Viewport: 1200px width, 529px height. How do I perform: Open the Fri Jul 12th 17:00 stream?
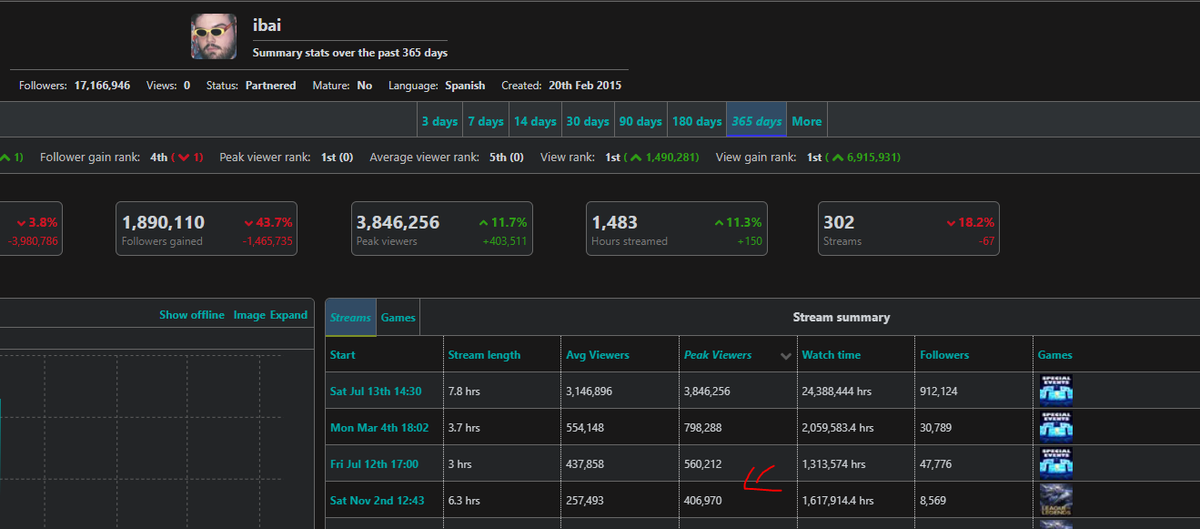tap(374, 464)
